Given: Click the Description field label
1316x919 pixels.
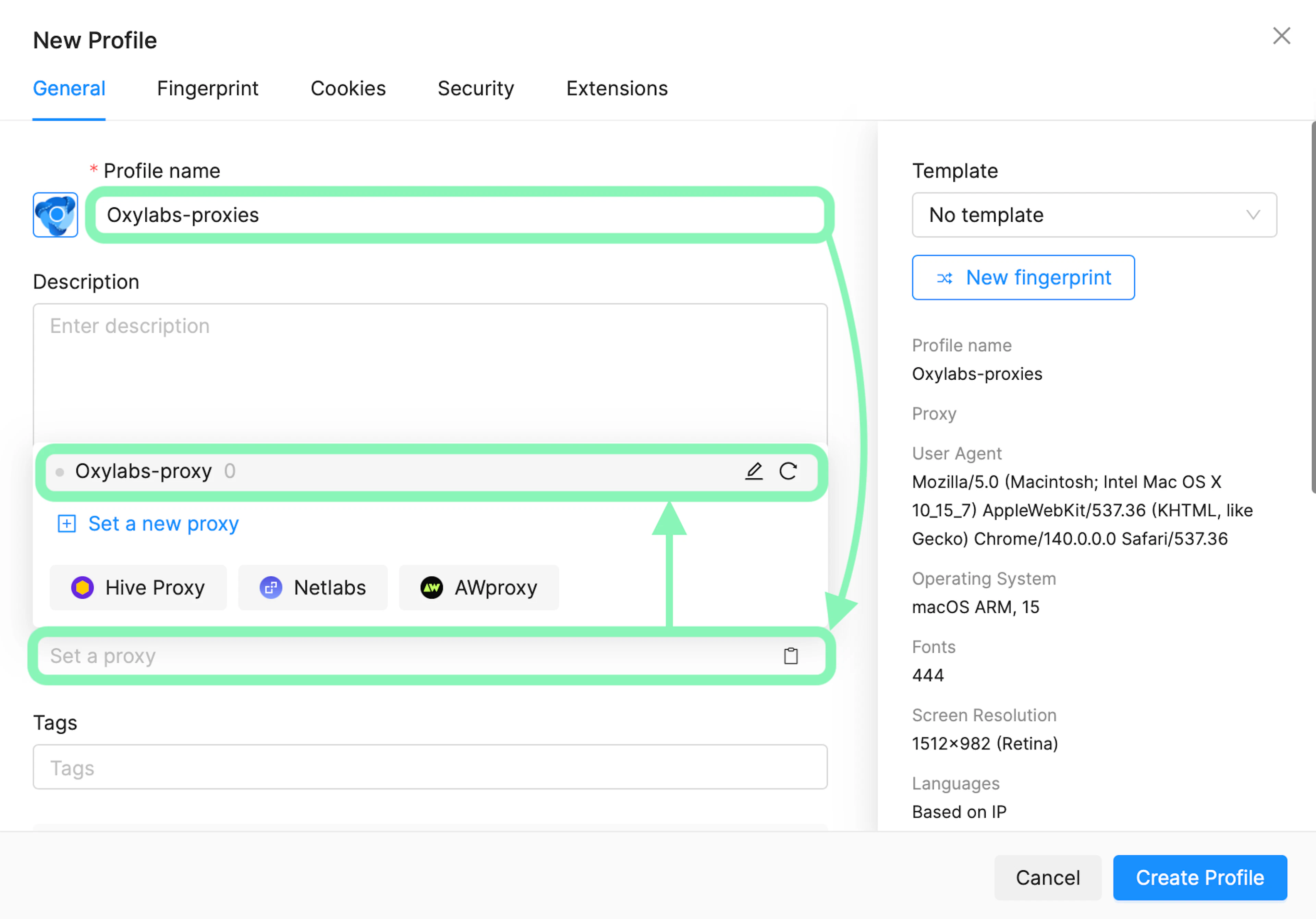Looking at the screenshot, I should coord(86,282).
